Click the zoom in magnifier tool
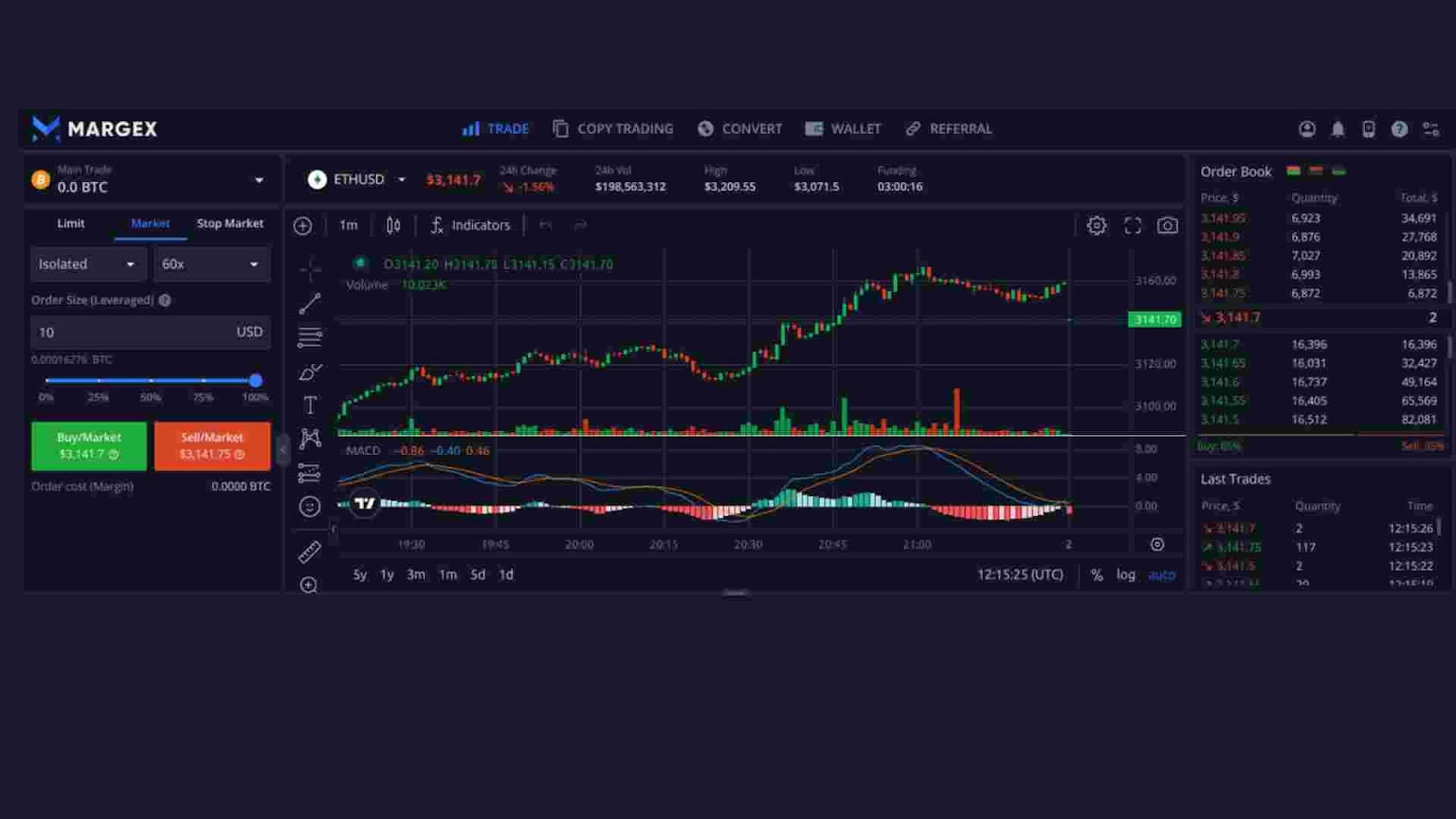The height and width of the screenshot is (819, 1456). pyautogui.click(x=309, y=585)
